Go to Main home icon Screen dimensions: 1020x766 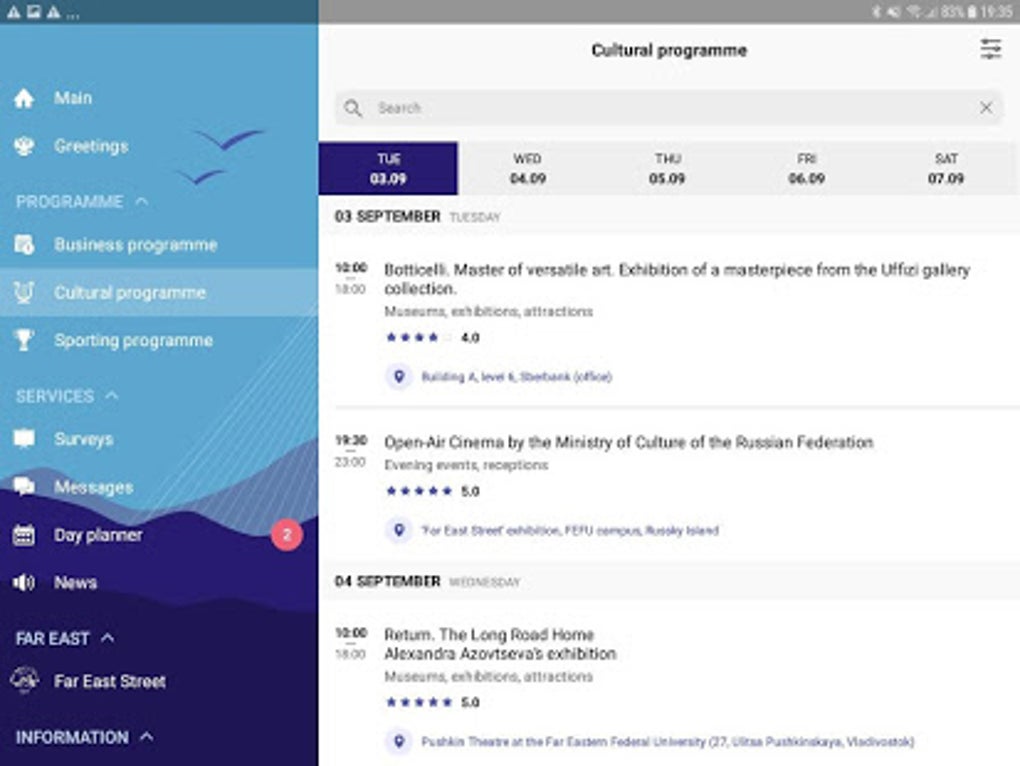[x=24, y=98]
